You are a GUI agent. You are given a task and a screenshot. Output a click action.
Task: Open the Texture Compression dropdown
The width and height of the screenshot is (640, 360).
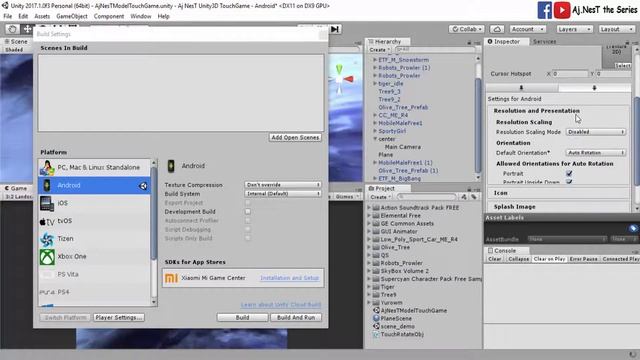point(283,185)
